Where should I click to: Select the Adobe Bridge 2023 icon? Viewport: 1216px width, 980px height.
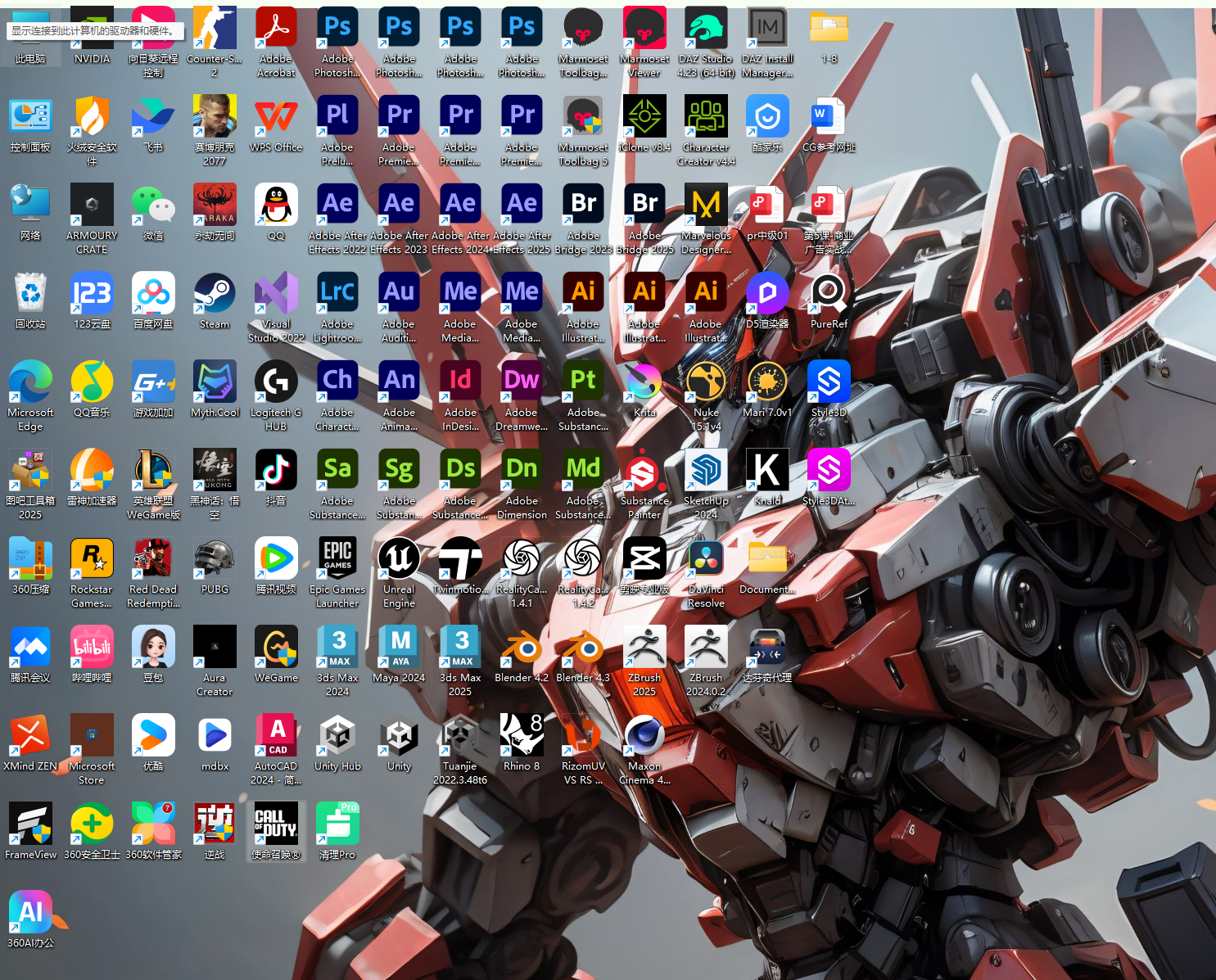[x=583, y=219]
